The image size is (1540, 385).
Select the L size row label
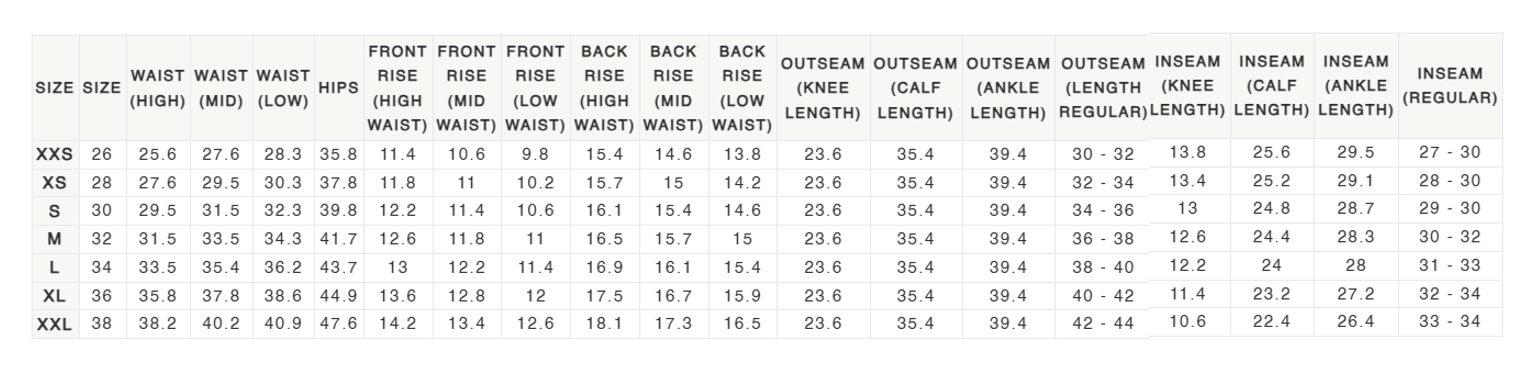tap(55, 267)
